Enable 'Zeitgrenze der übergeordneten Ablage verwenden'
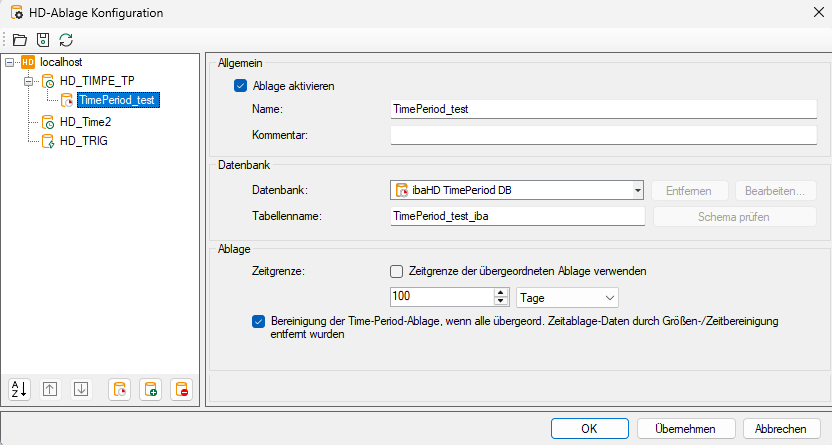 (397, 271)
